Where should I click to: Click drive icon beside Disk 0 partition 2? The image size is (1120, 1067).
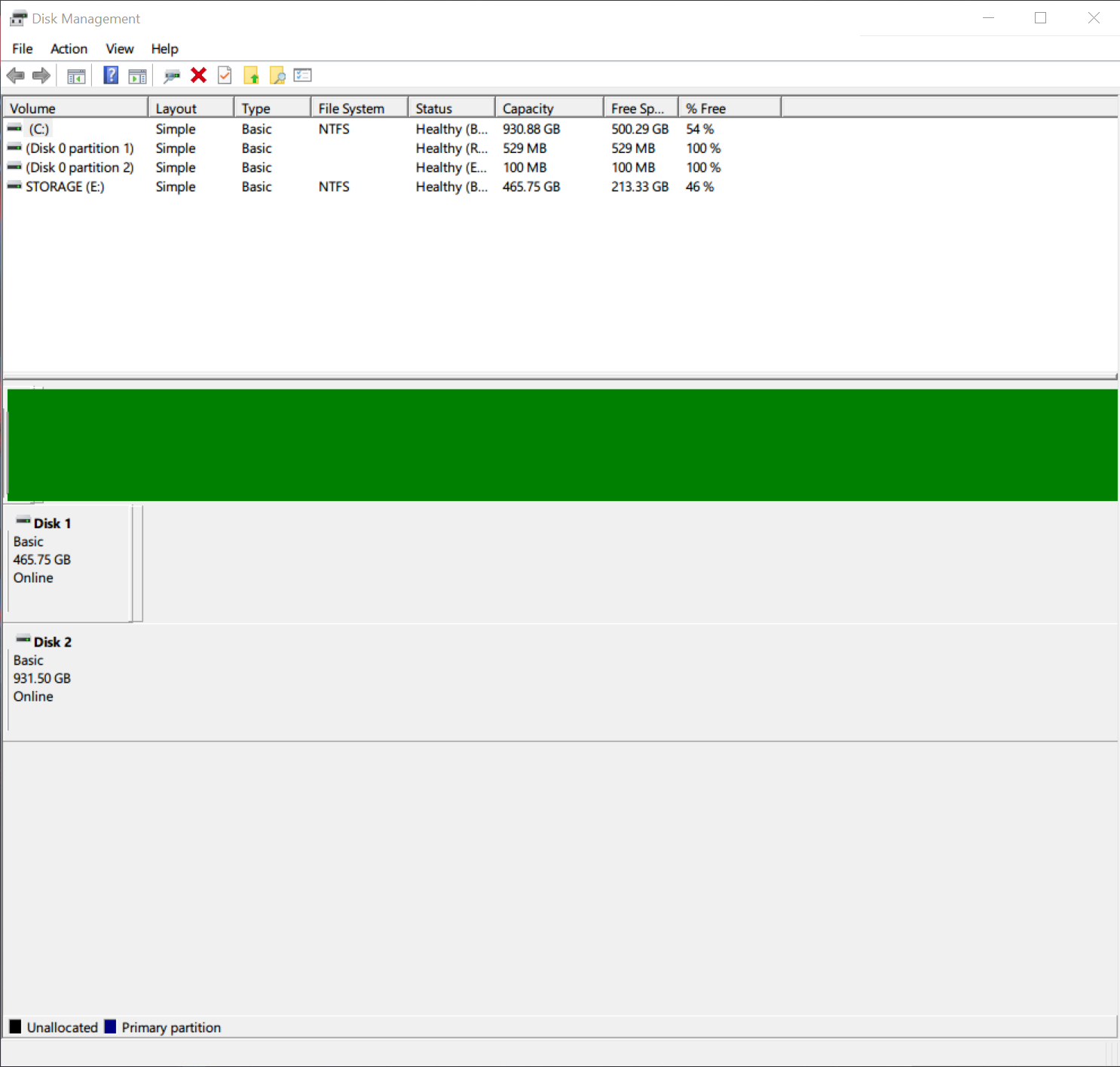click(x=14, y=167)
